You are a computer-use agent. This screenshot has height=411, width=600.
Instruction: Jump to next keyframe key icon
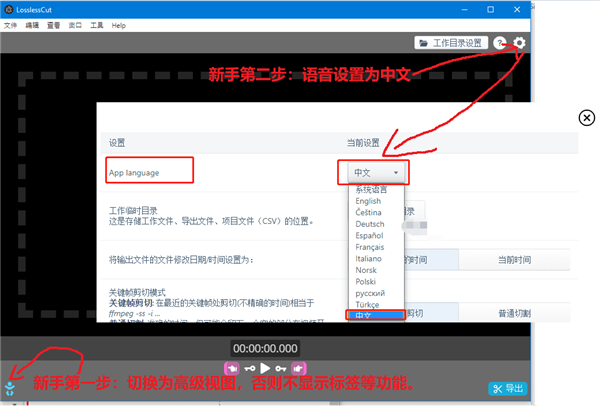pos(280,369)
